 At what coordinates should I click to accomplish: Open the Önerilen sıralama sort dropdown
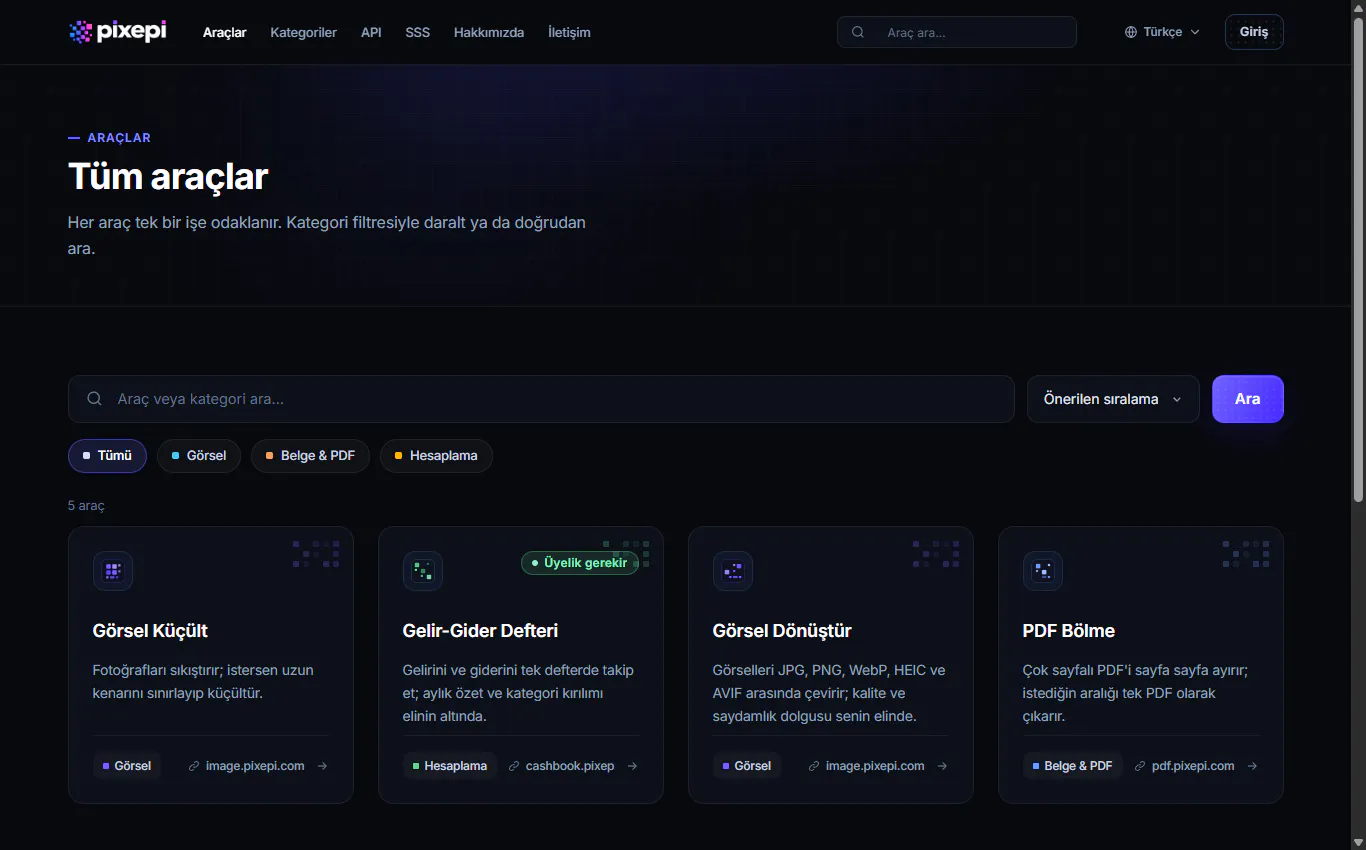click(x=1113, y=399)
